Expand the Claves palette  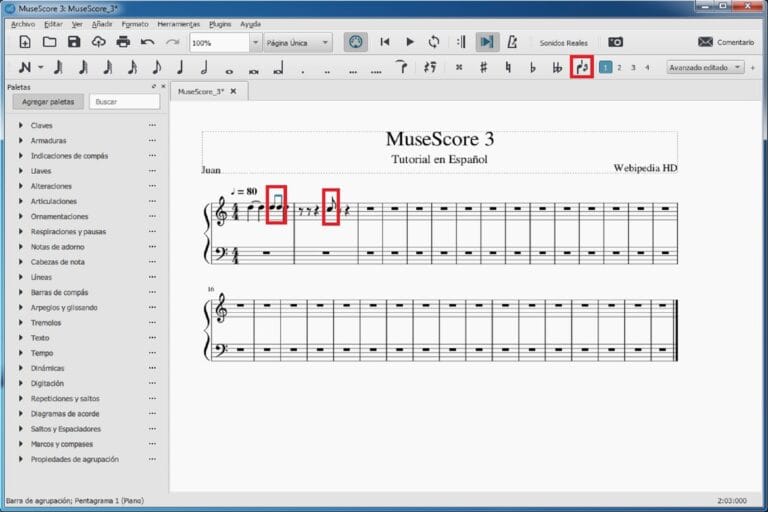(x=21, y=125)
